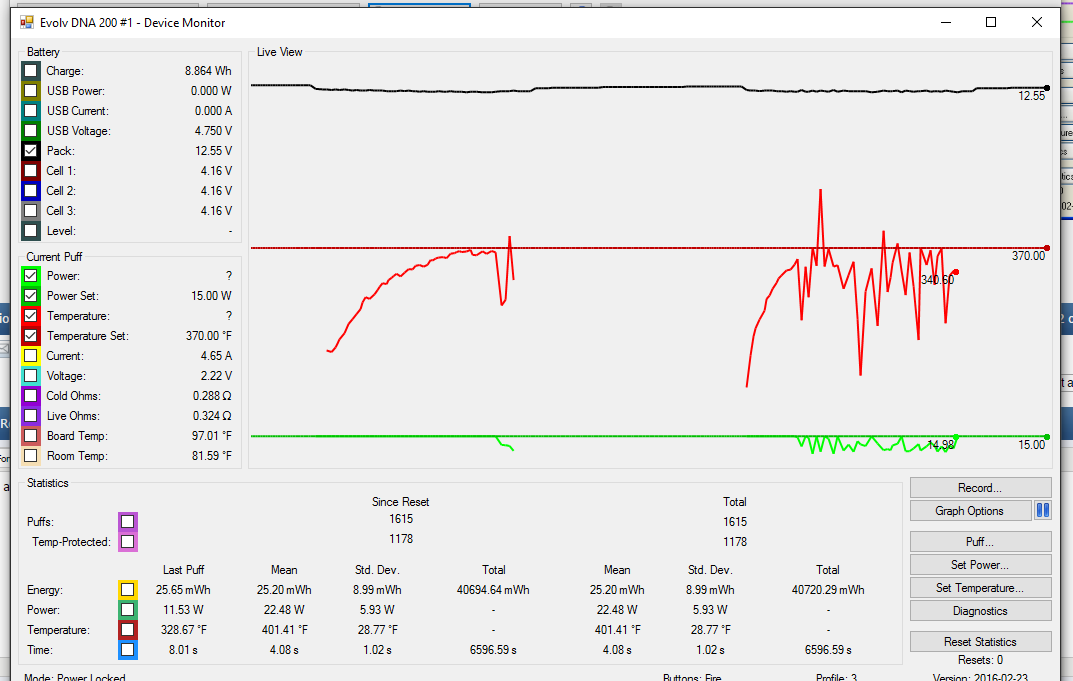This screenshot has width=1073, height=681.
Task: Open Graph Options
Action: pyautogui.click(x=970, y=511)
